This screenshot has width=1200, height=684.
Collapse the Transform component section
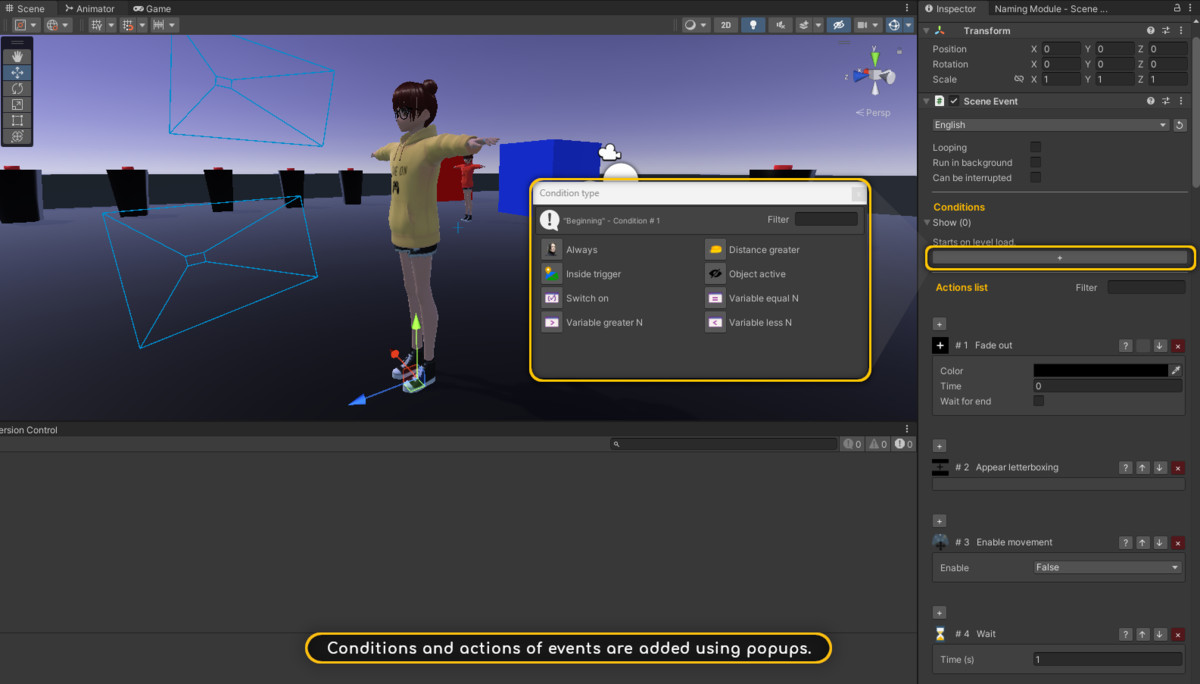click(926, 31)
